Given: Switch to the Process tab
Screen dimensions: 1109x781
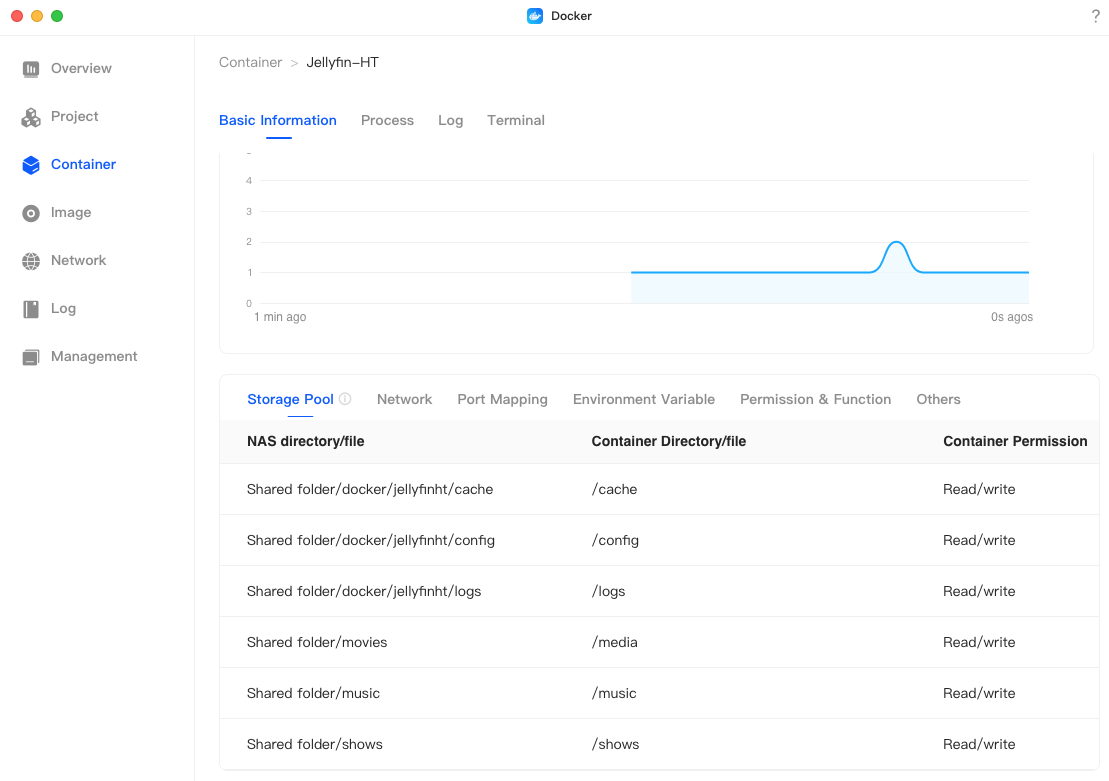Looking at the screenshot, I should tap(387, 120).
